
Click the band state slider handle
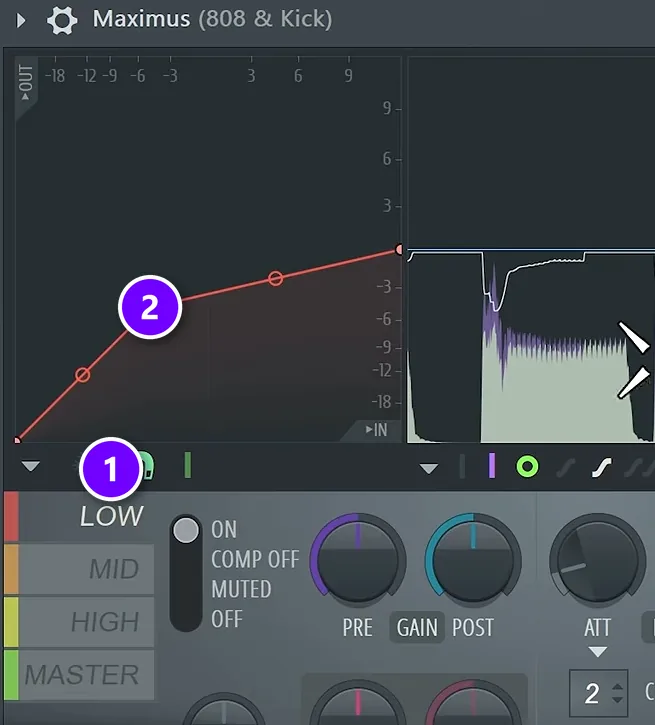point(186,530)
